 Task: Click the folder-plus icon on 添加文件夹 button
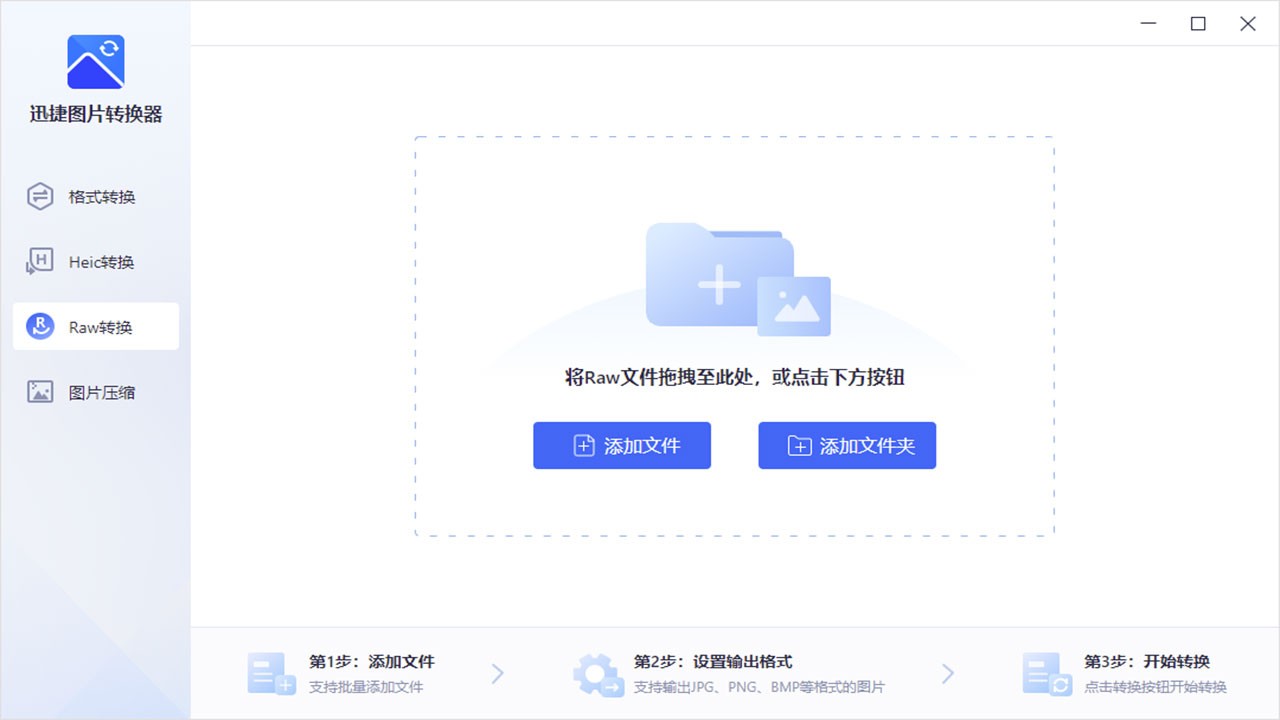tap(798, 445)
